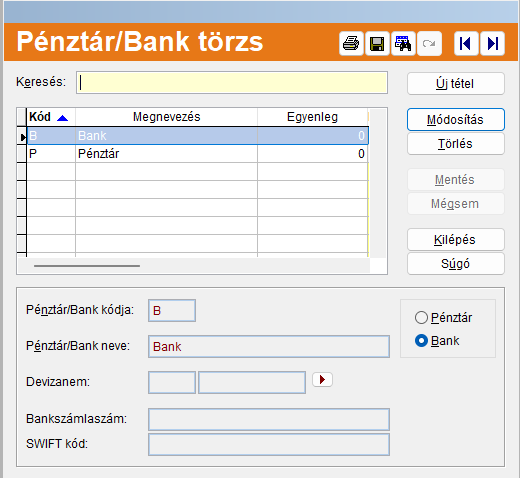The image size is (520, 478).
Task: Click the grayed redo arrow icon
Action: tap(429, 43)
